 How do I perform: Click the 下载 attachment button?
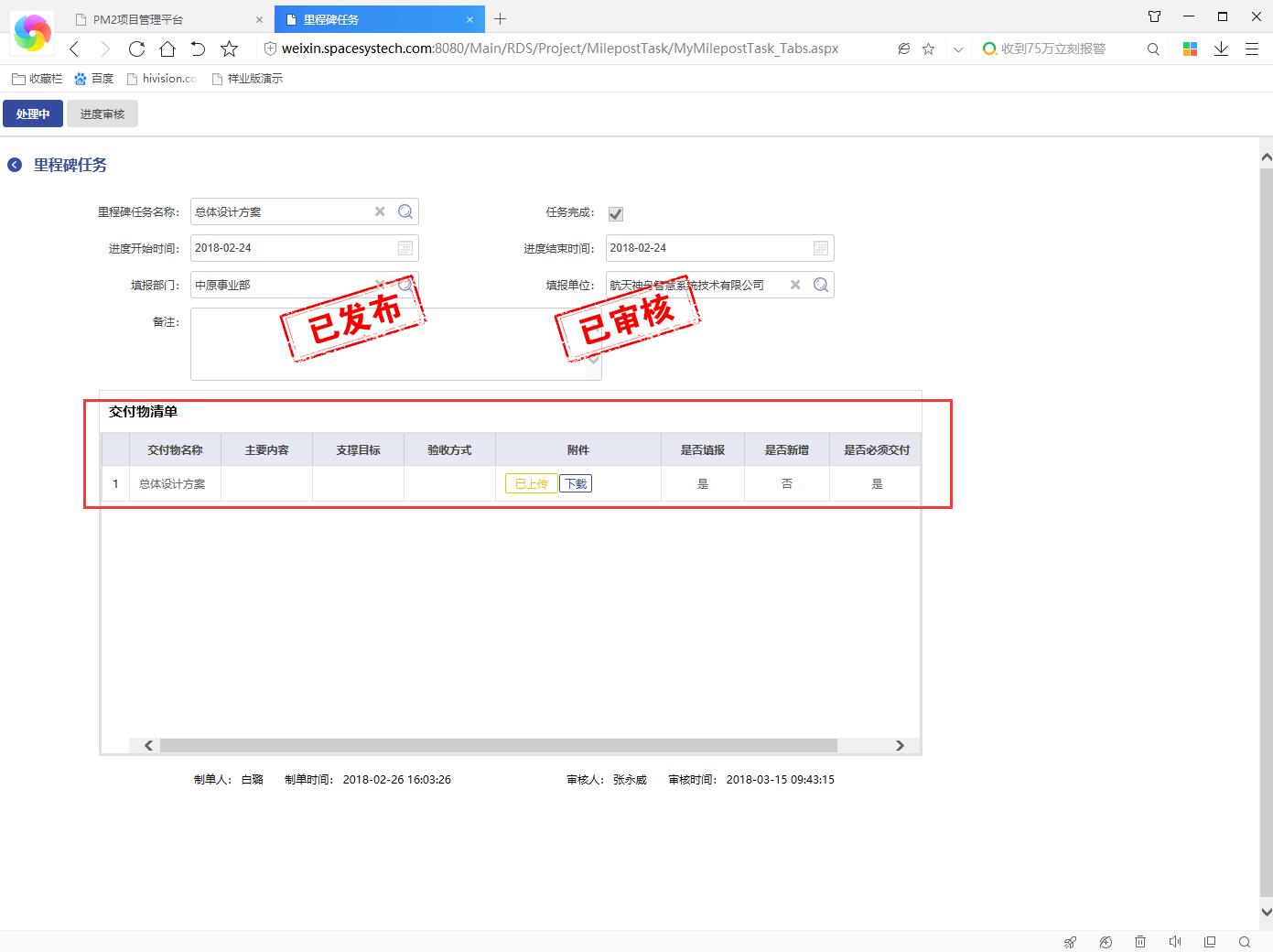(x=576, y=483)
